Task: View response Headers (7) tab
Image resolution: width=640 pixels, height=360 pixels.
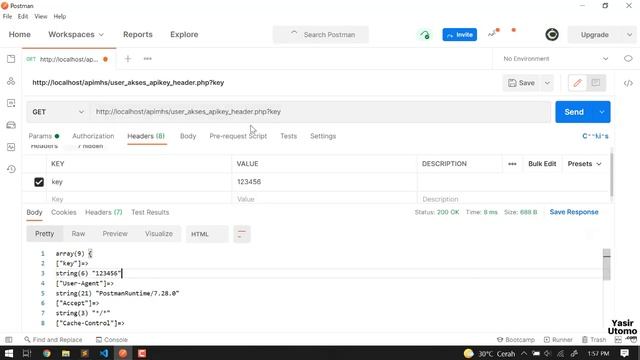Action: [x=104, y=212]
